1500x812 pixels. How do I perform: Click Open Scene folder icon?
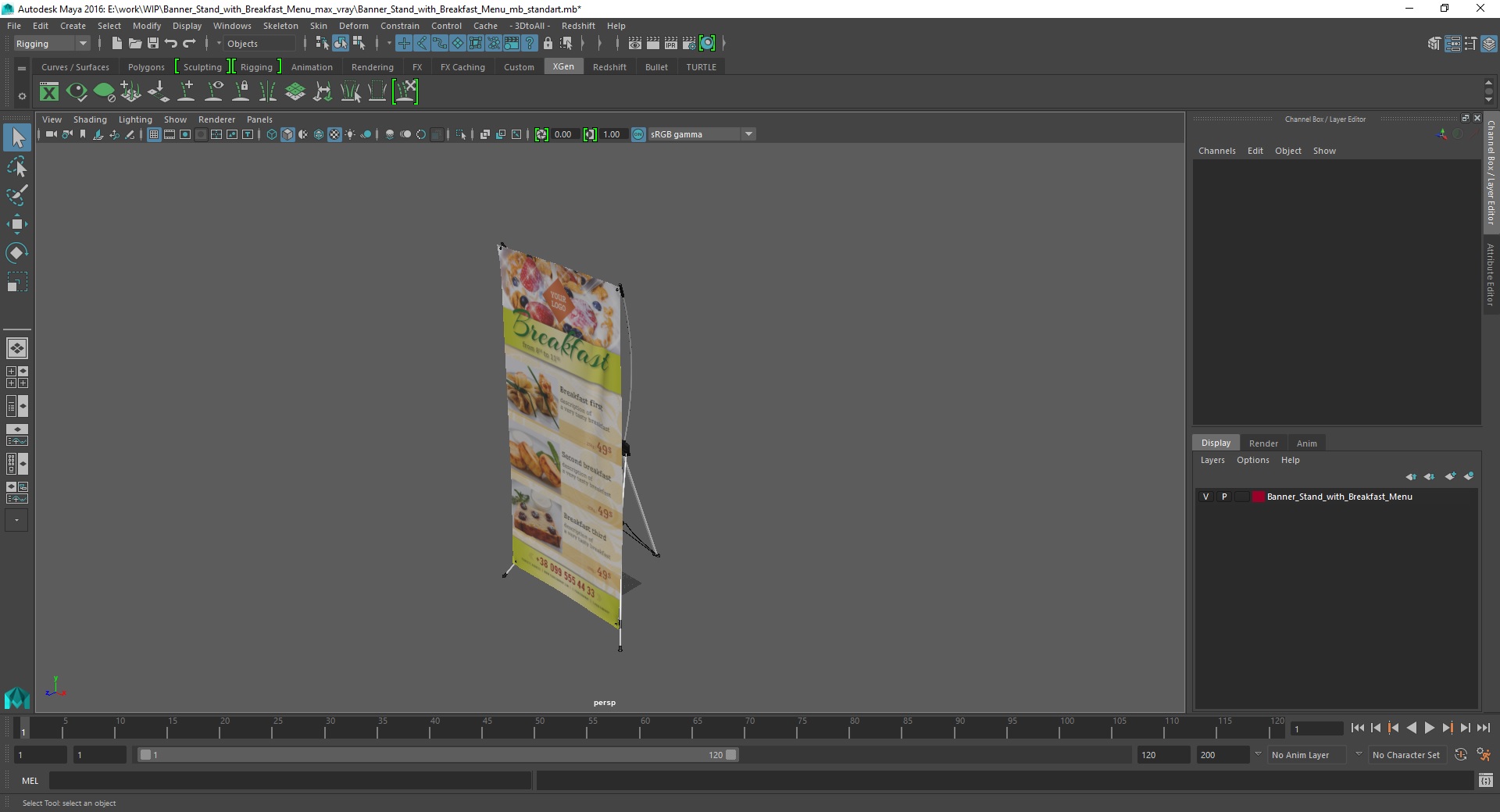[x=134, y=44]
